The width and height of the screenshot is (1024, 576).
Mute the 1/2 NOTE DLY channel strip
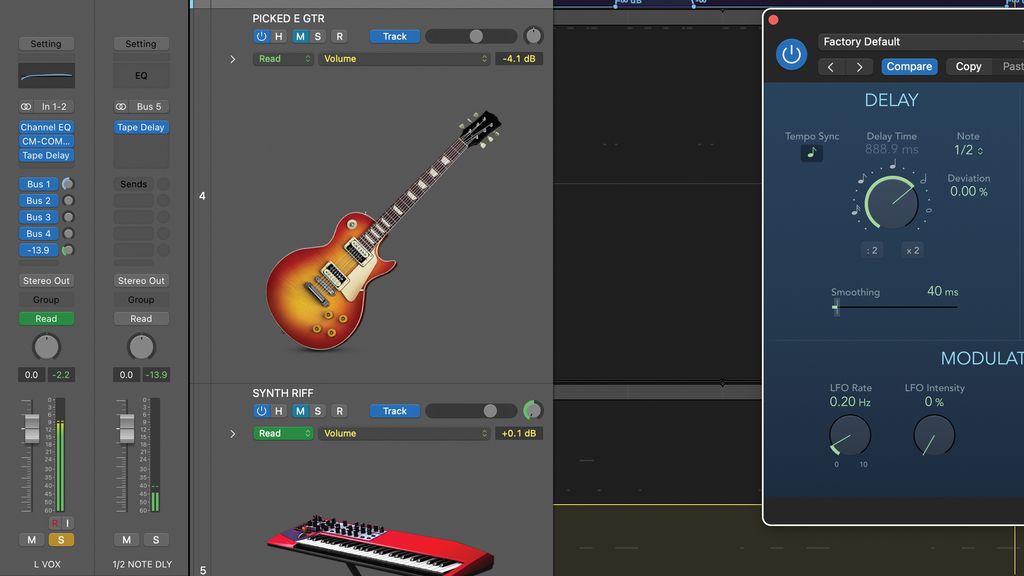126,539
